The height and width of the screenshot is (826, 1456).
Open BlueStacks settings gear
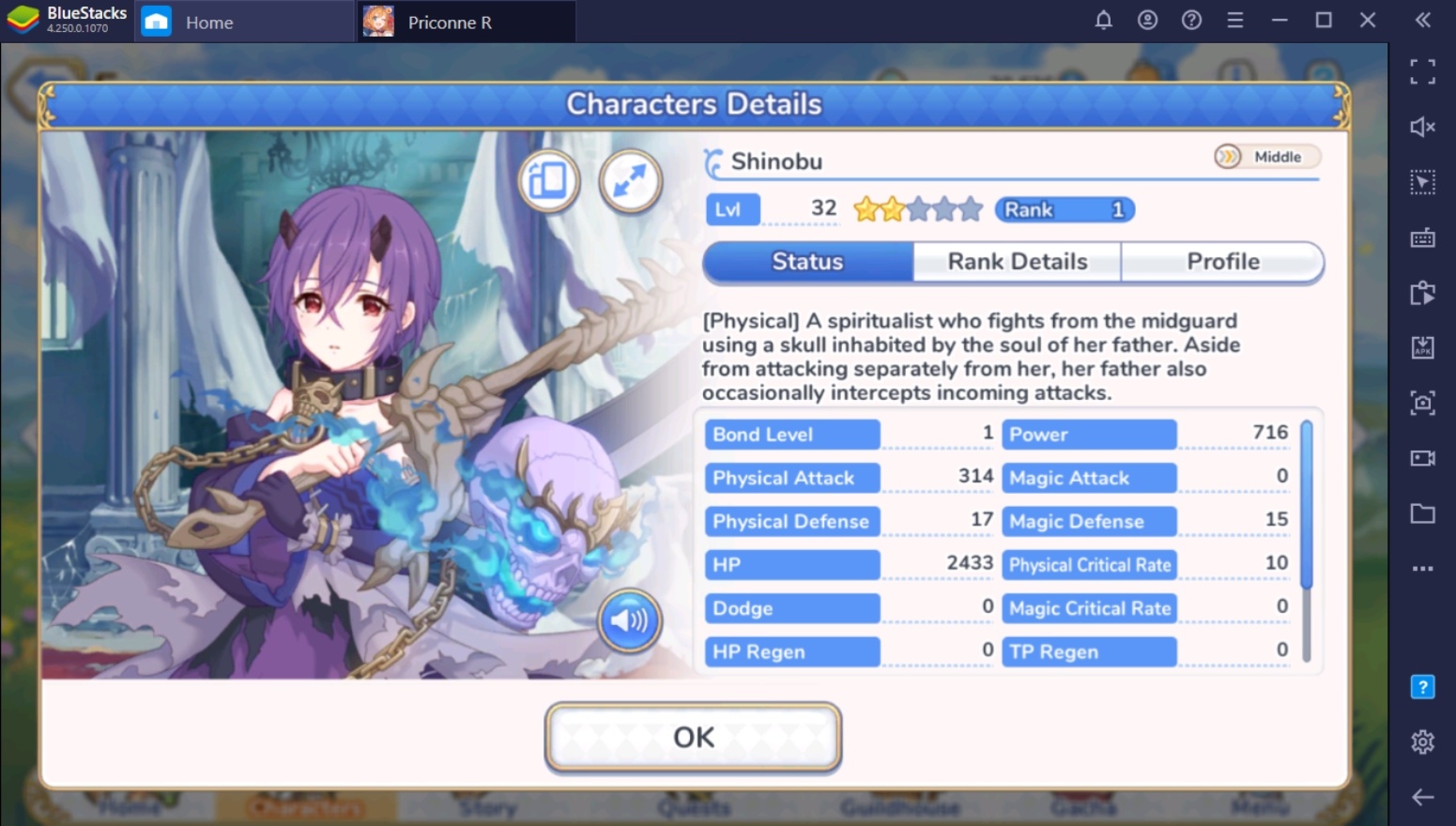pos(1422,742)
